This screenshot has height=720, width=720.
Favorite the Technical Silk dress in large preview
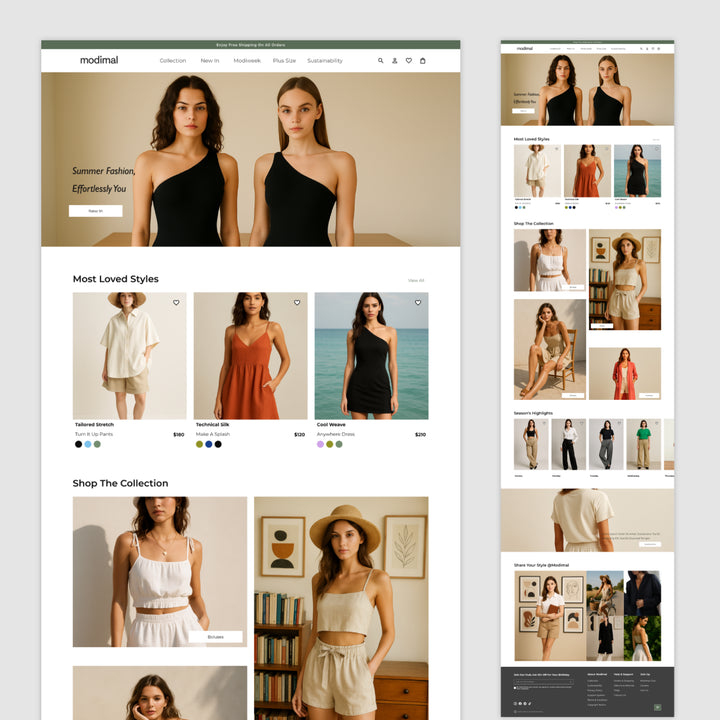[x=297, y=302]
